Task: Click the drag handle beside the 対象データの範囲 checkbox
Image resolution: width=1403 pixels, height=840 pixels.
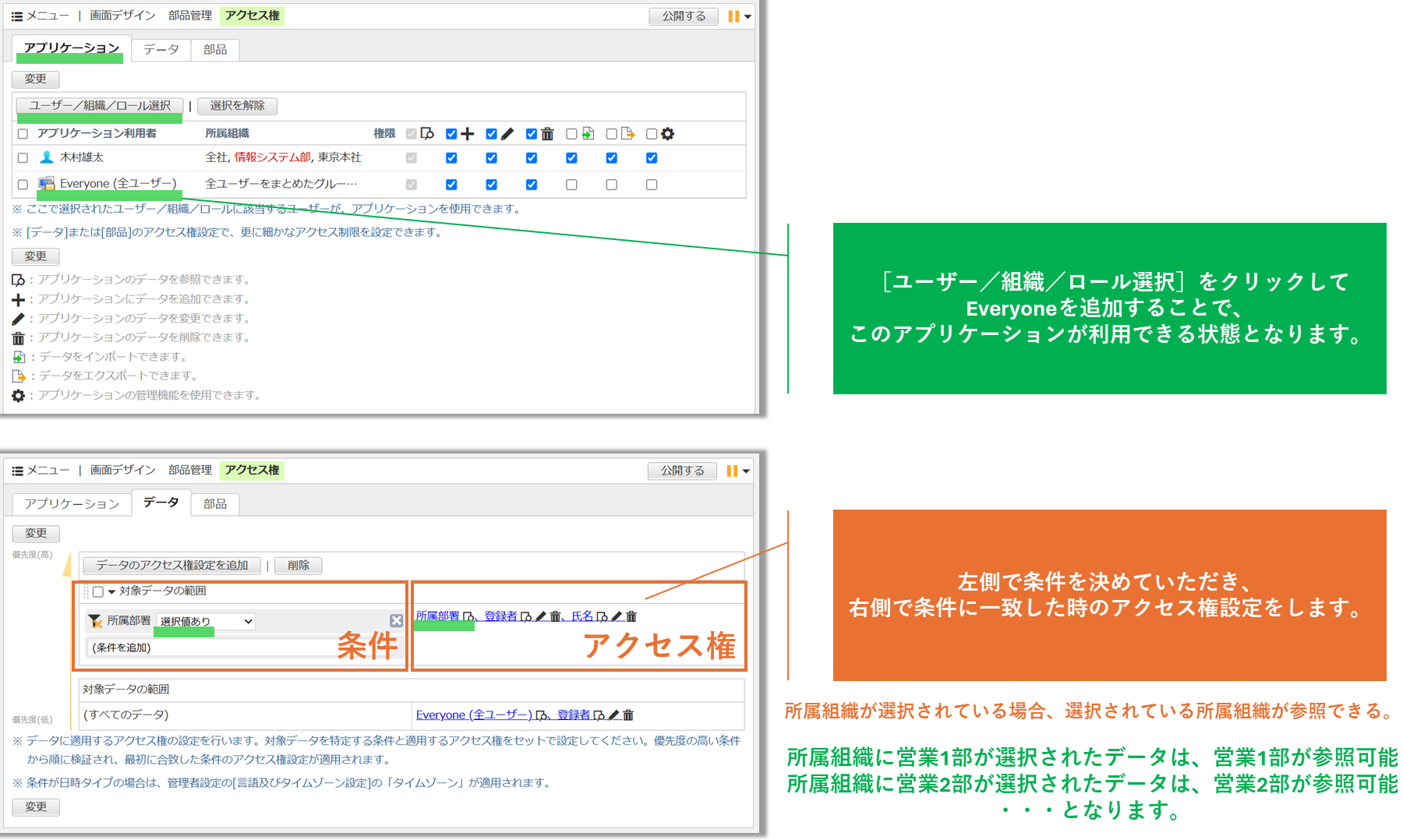Action: click(x=87, y=591)
